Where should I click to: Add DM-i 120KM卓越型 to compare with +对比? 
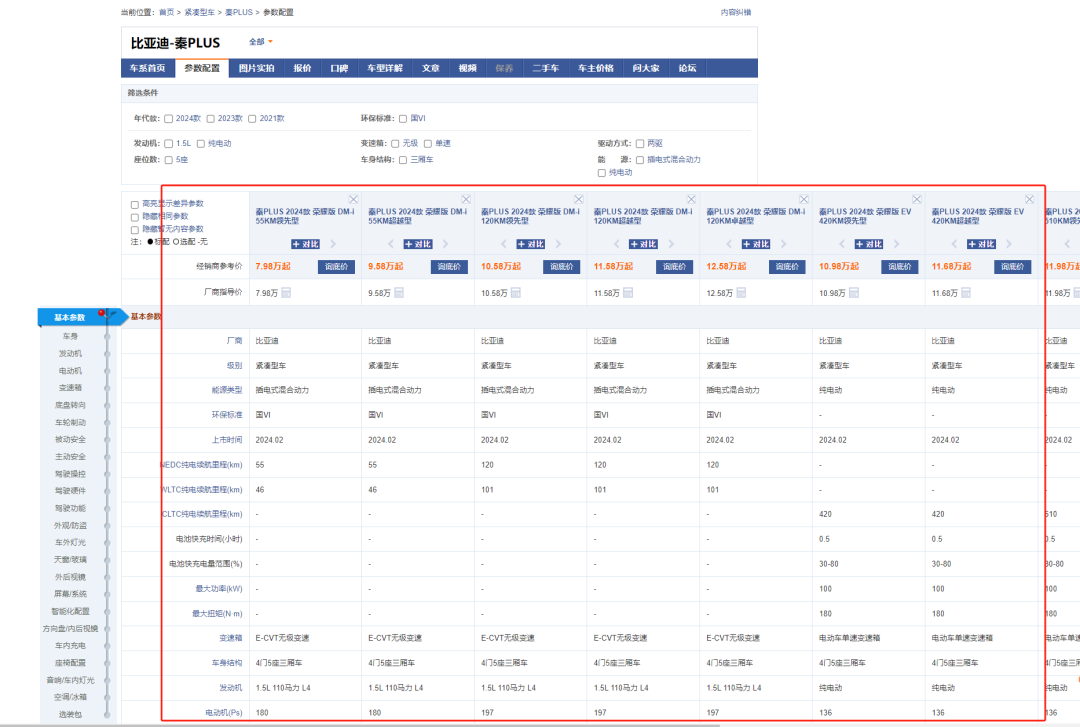tap(756, 244)
